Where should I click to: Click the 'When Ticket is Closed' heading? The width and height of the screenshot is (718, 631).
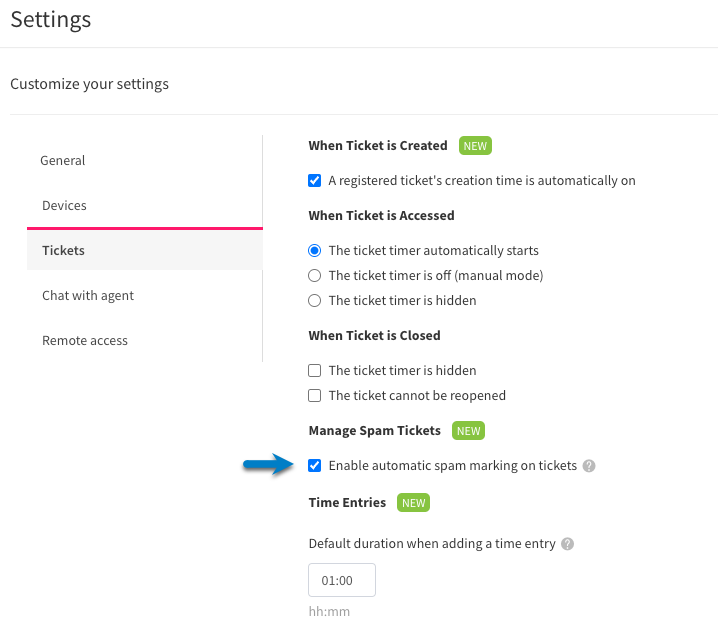[x=375, y=336]
